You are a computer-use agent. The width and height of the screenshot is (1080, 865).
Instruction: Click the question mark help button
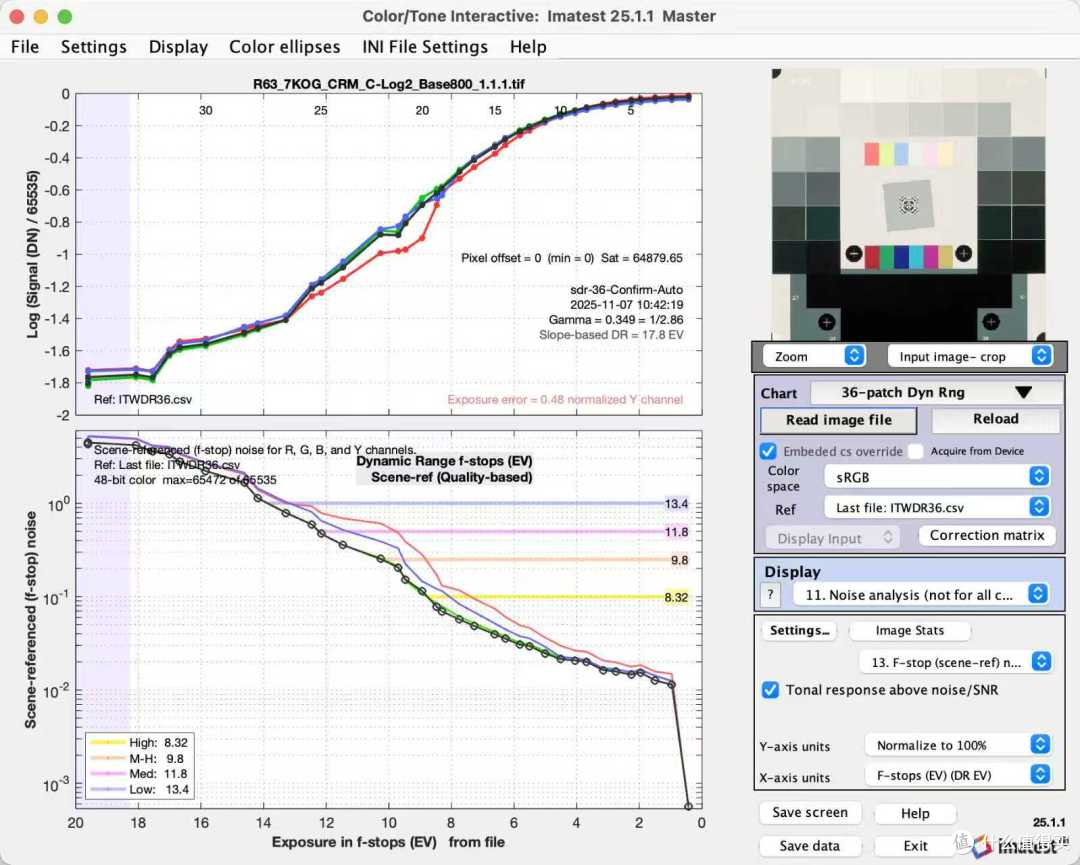click(x=770, y=594)
